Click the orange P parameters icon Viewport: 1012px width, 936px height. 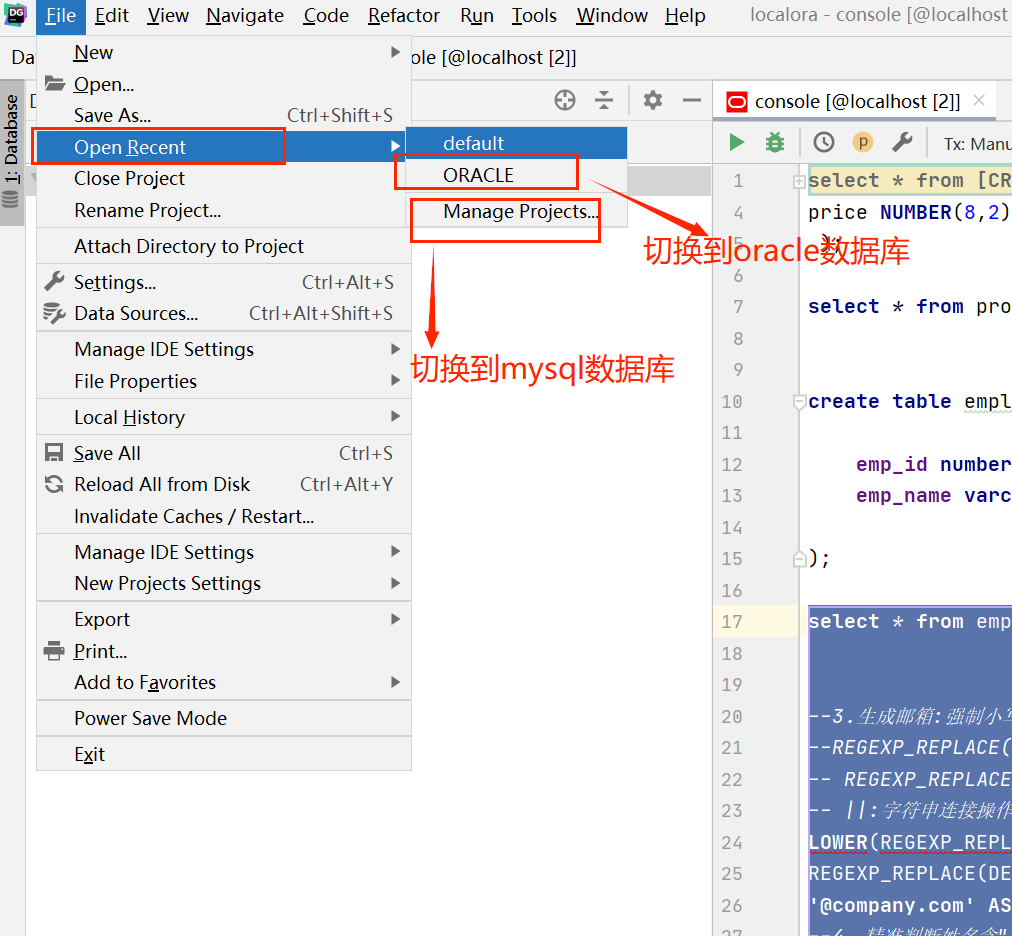click(x=863, y=142)
